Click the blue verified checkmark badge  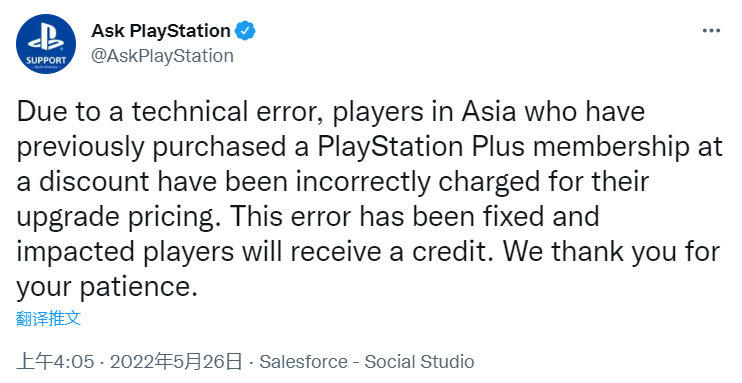click(x=246, y=31)
